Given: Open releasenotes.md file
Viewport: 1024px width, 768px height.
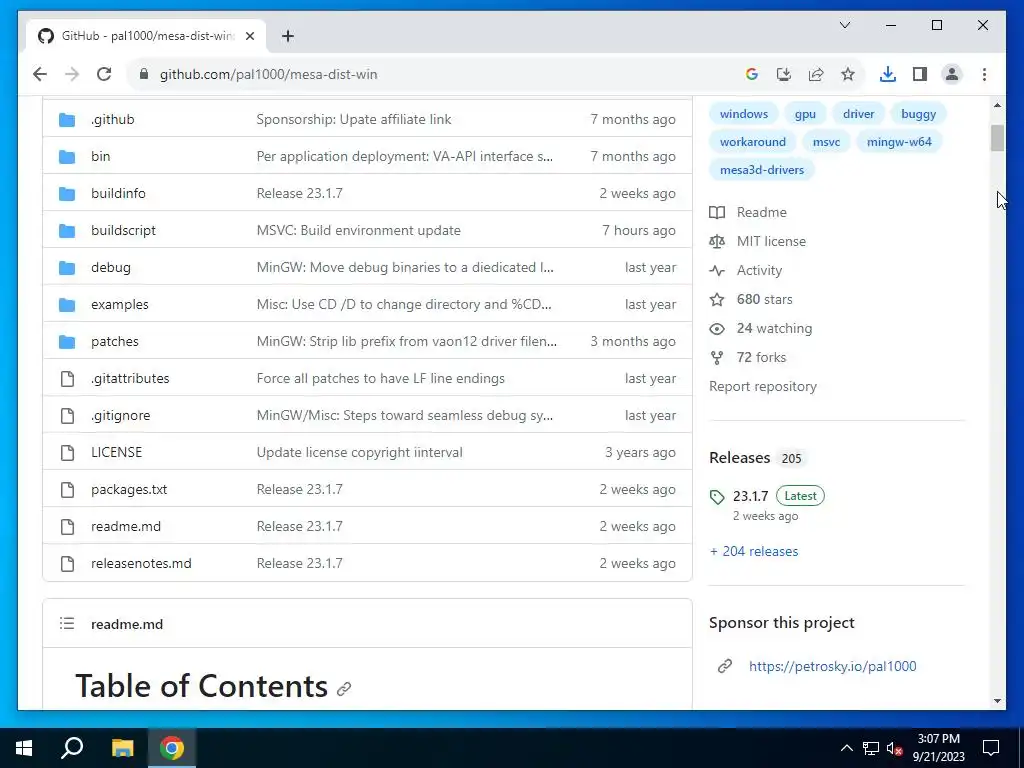Looking at the screenshot, I should click(x=141, y=564).
